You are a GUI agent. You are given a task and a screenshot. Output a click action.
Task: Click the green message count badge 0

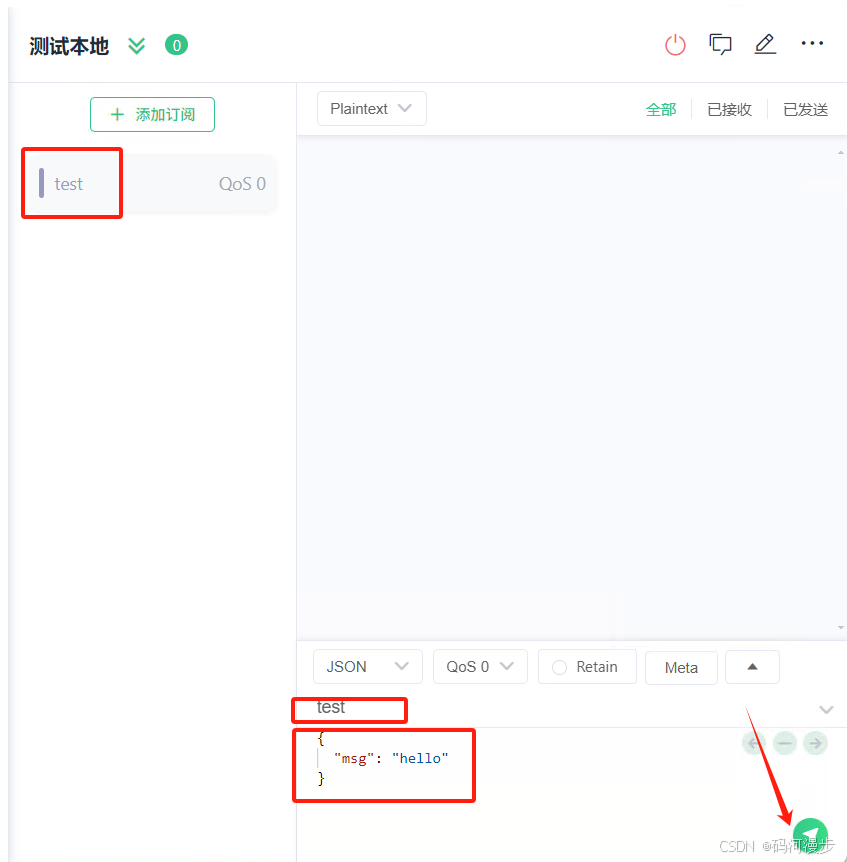click(x=176, y=45)
